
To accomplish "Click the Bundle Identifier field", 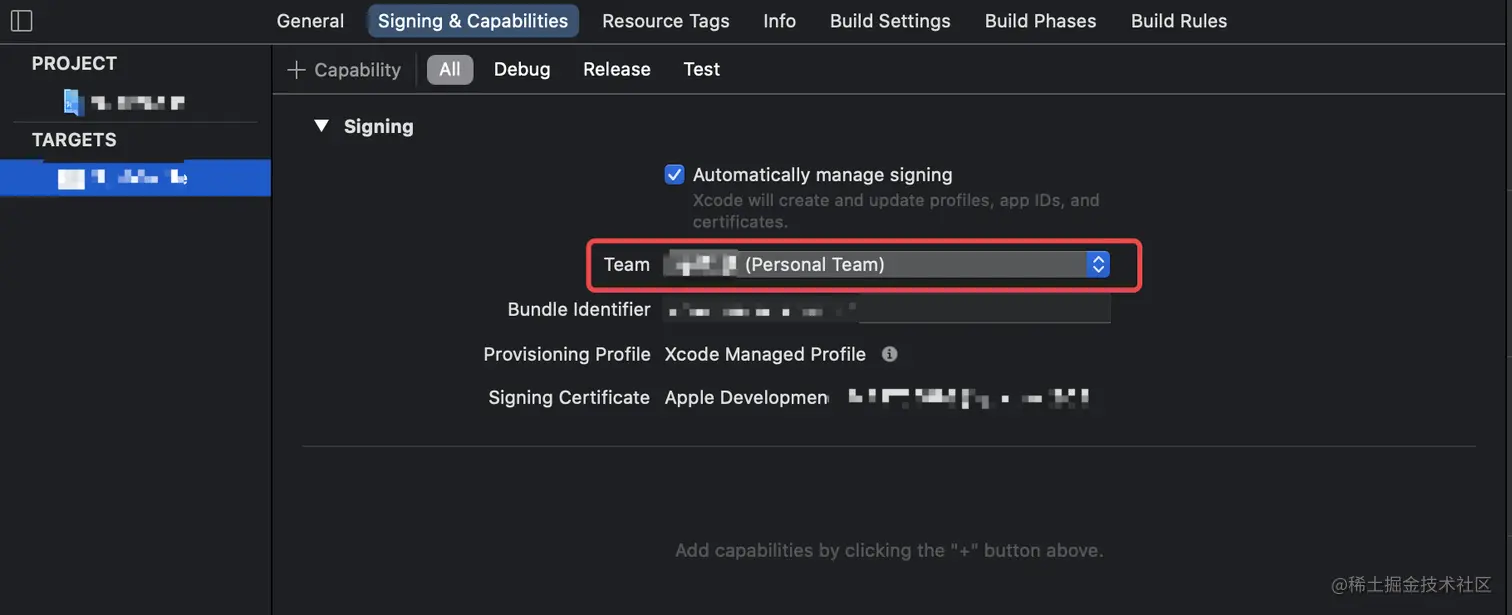I will 887,310.
